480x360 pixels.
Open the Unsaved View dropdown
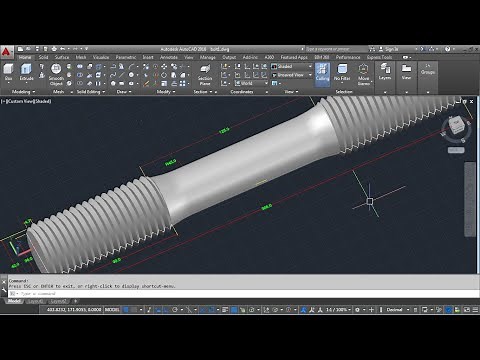click(292, 75)
